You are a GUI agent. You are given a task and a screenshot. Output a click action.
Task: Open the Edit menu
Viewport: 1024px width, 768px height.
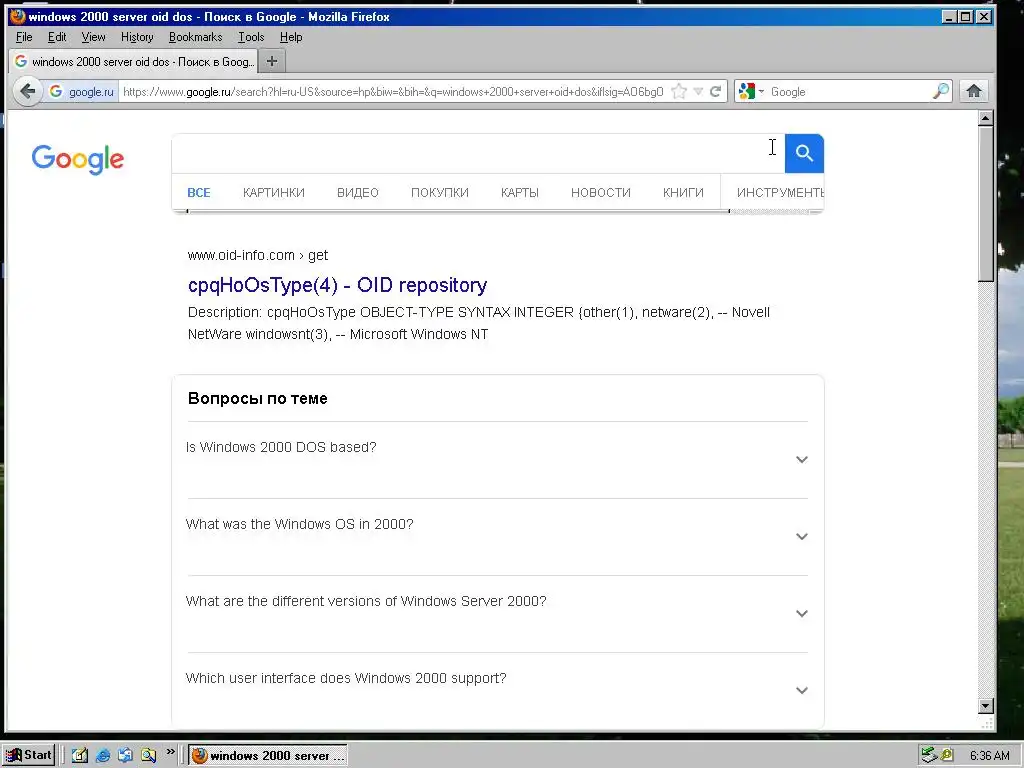tap(57, 37)
